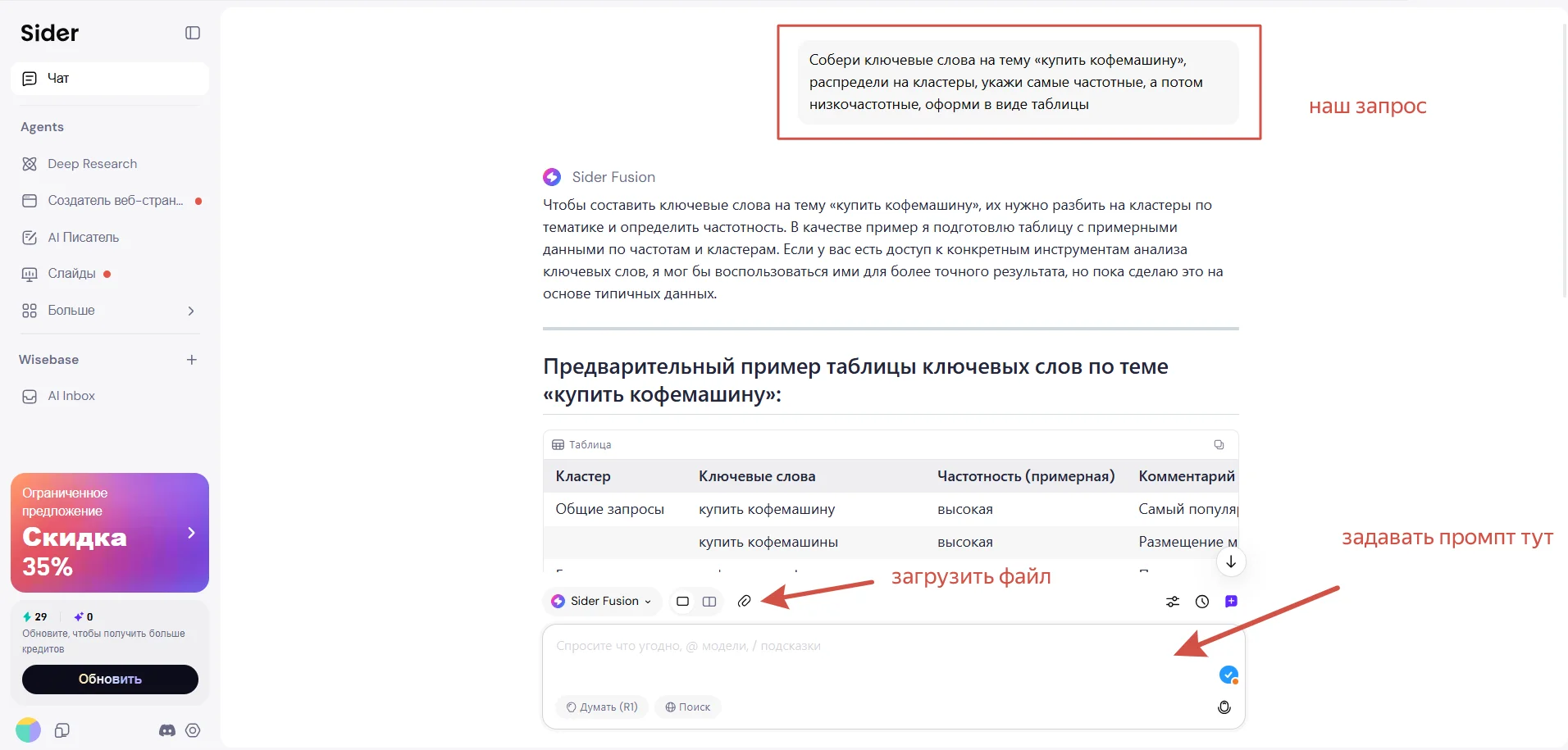The image size is (1568, 750).
Task: Jump to bottom with down-arrow button
Action: tap(1231, 561)
